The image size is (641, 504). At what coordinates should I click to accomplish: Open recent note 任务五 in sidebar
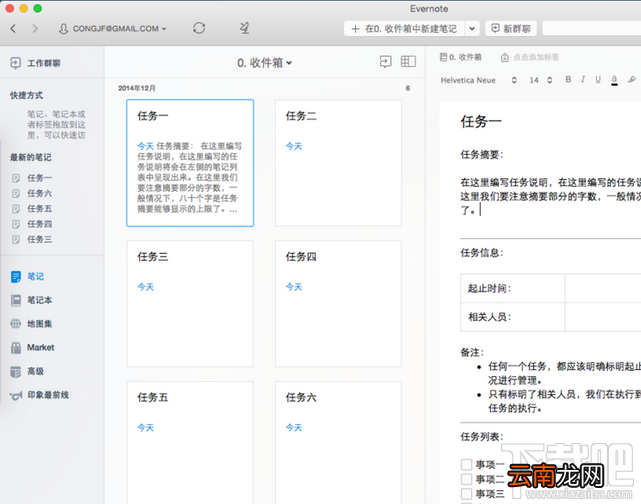pyautogui.click(x=40, y=208)
